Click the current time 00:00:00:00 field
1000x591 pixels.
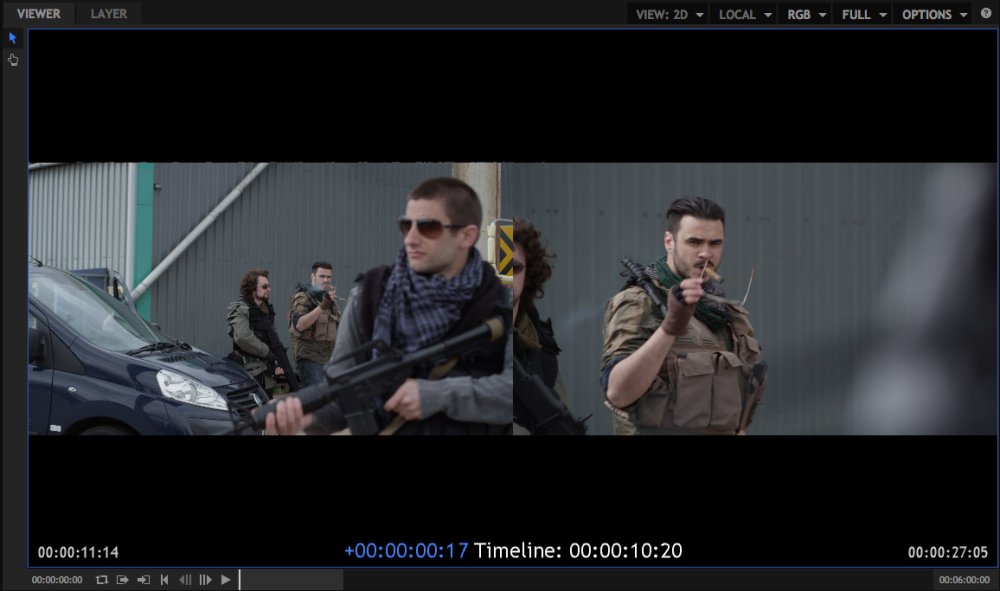tap(57, 580)
